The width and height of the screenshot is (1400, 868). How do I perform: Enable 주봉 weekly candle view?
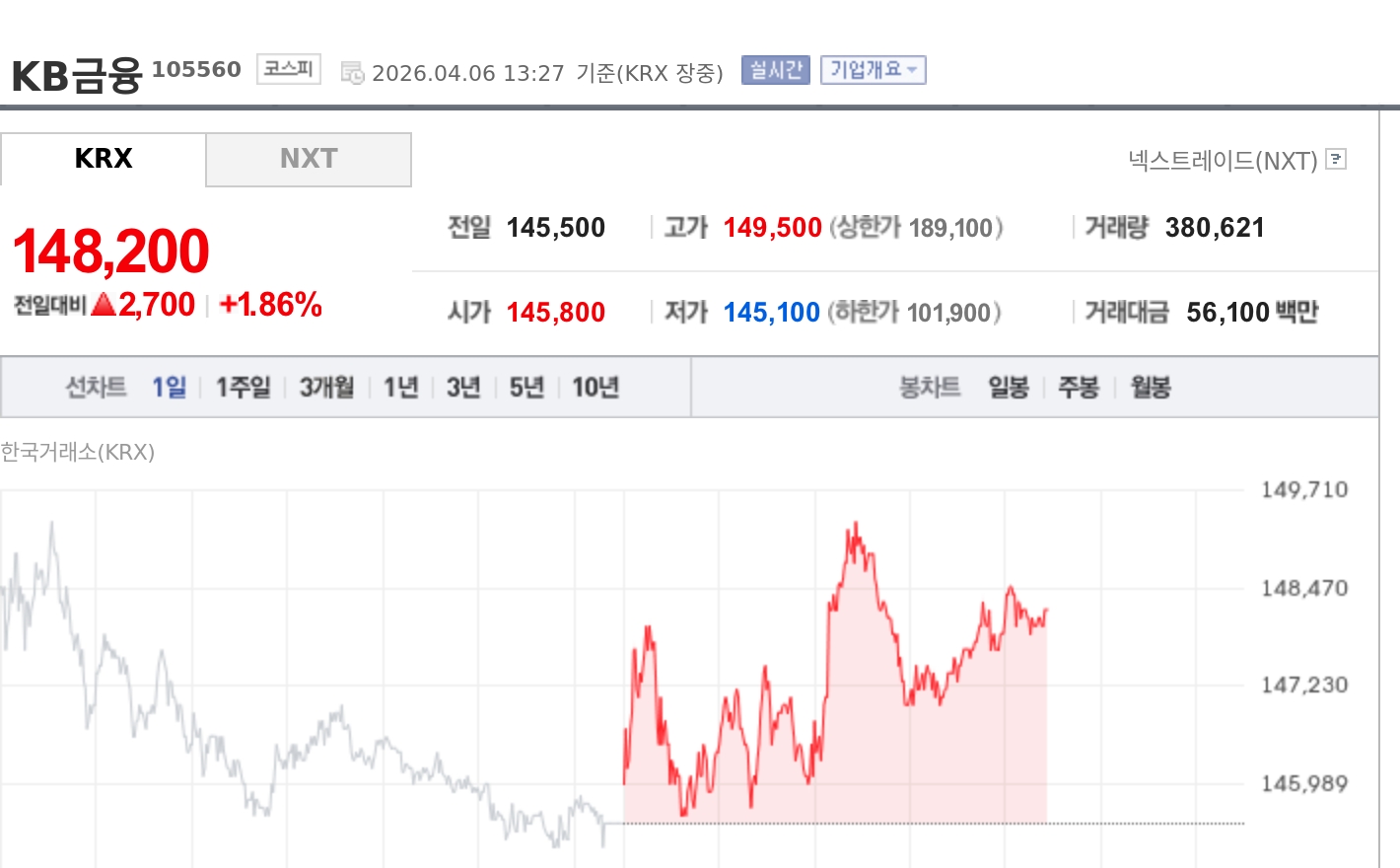[1079, 387]
